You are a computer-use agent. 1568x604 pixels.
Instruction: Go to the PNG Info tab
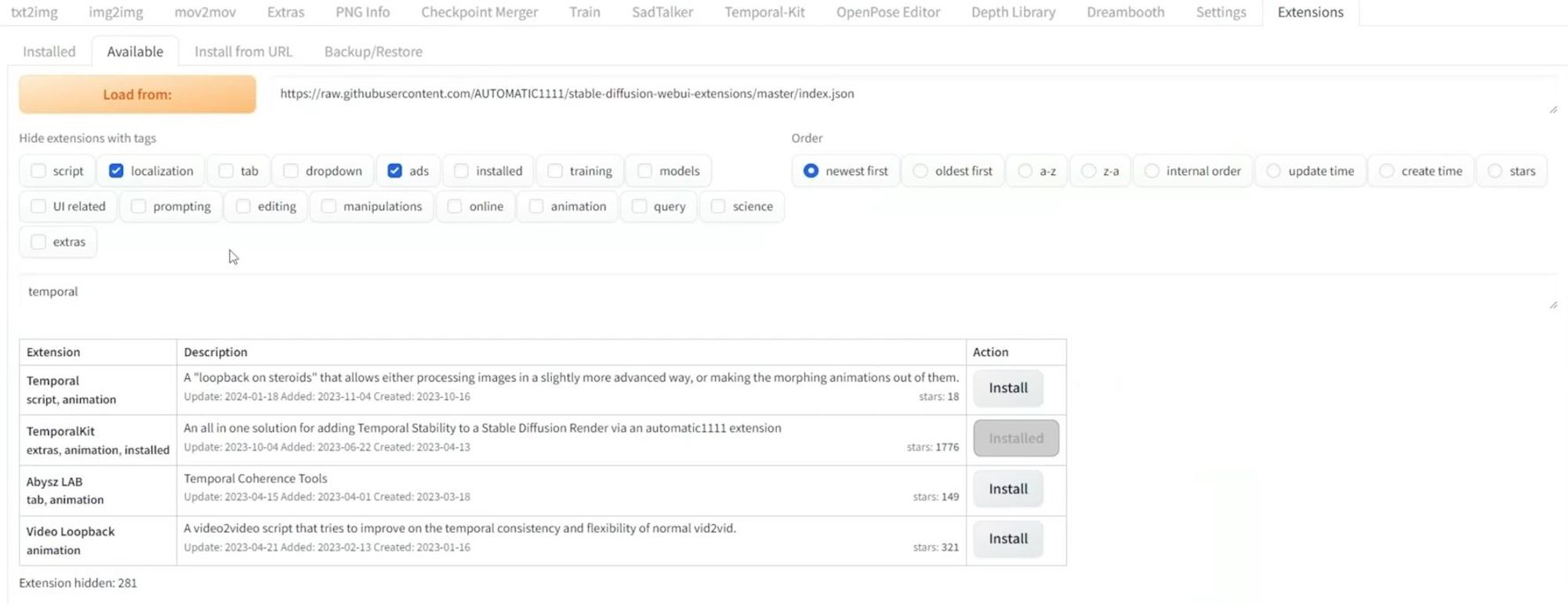(362, 12)
